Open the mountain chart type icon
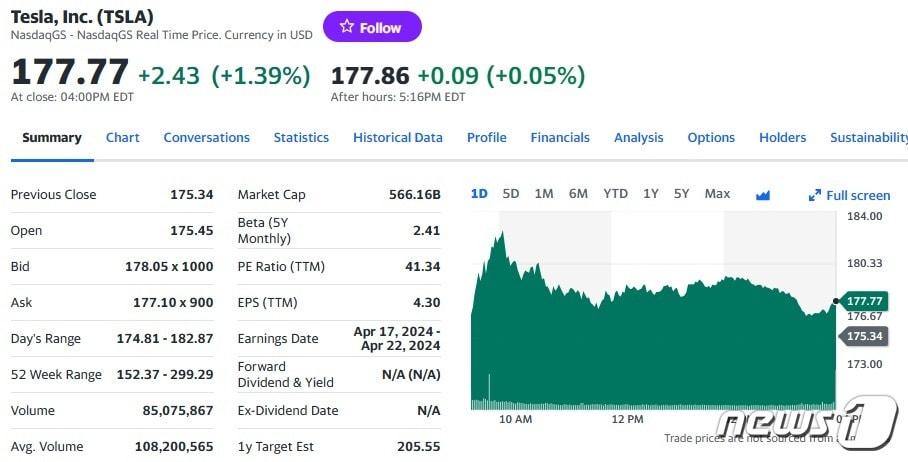This screenshot has height=462, width=908. 763,195
